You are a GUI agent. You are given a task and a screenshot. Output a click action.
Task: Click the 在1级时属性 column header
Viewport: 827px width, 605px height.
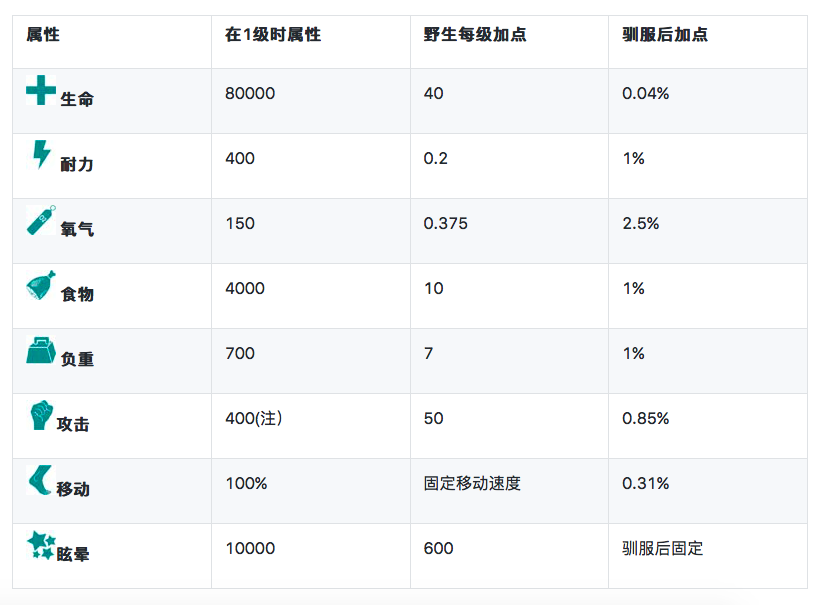[x=273, y=35]
